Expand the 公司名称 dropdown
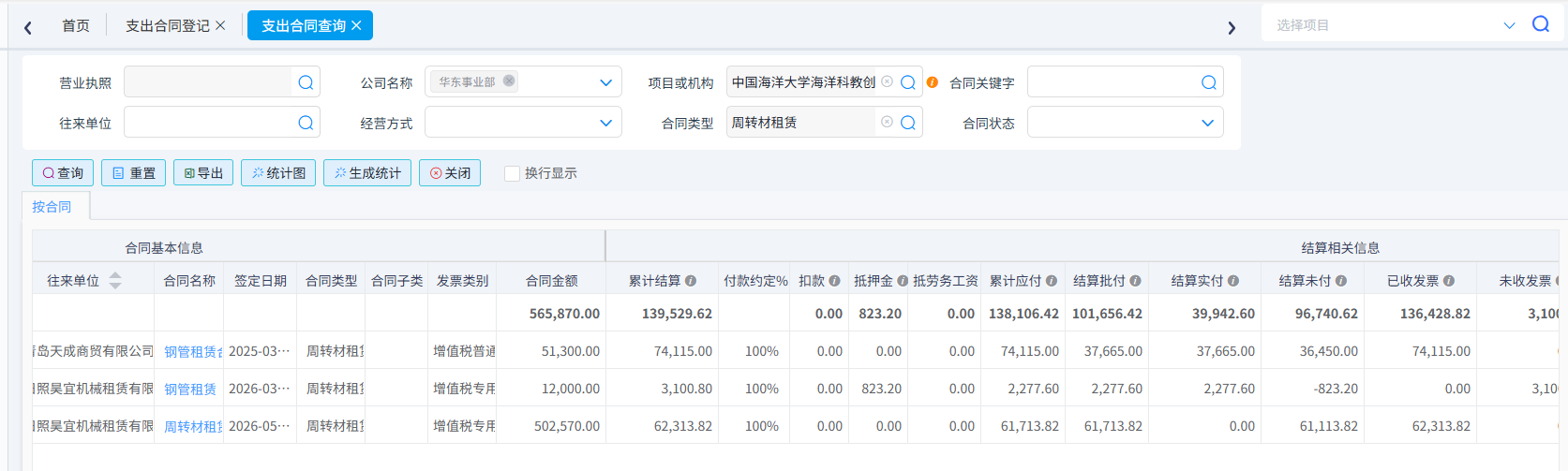Viewport: 1568px width, 471px height. point(605,82)
